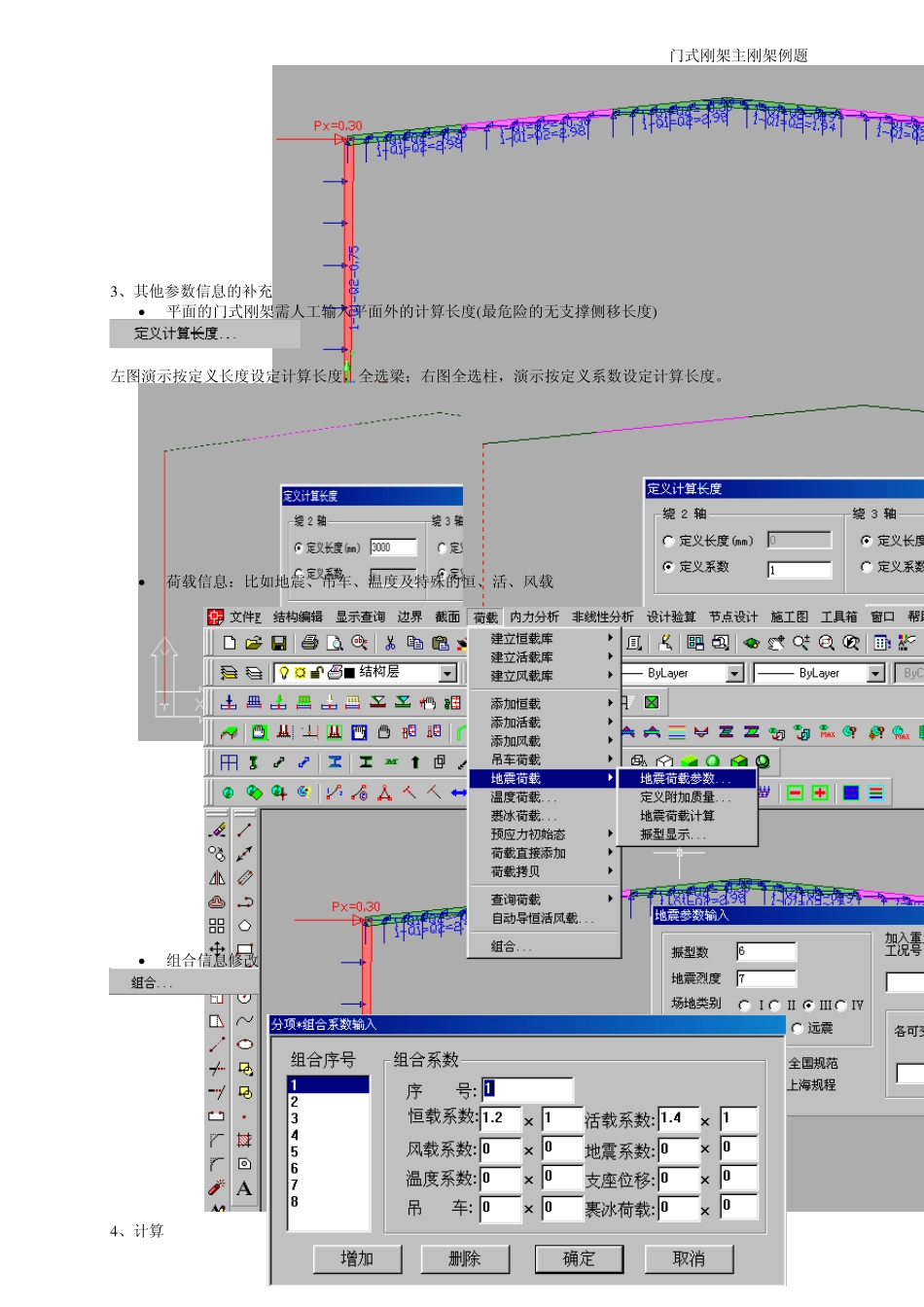924x1307 pixels.
Task: Open the 内力分析 menu
Action: (x=534, y=617)
